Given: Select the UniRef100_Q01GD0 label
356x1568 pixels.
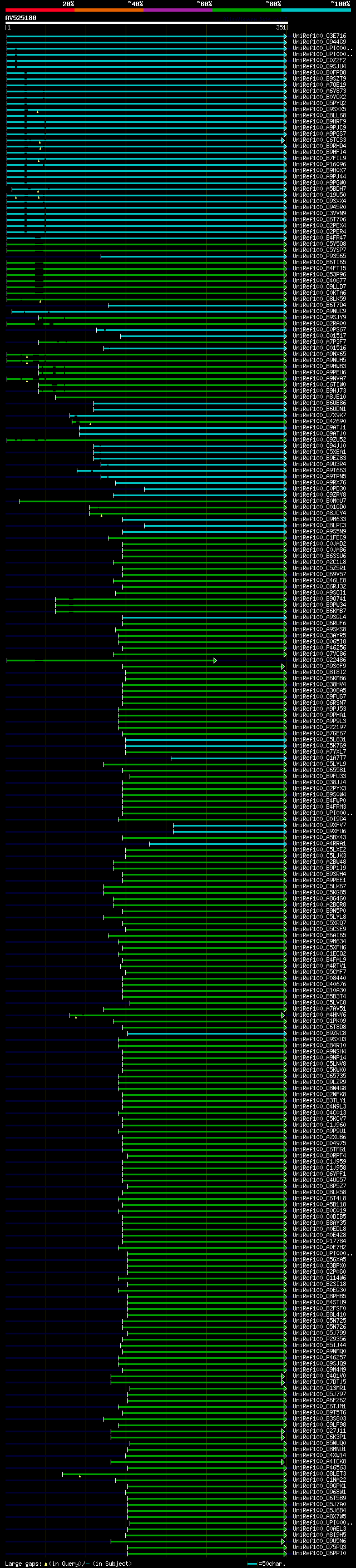Looking at the screenshot, I should tap(319, 506).
